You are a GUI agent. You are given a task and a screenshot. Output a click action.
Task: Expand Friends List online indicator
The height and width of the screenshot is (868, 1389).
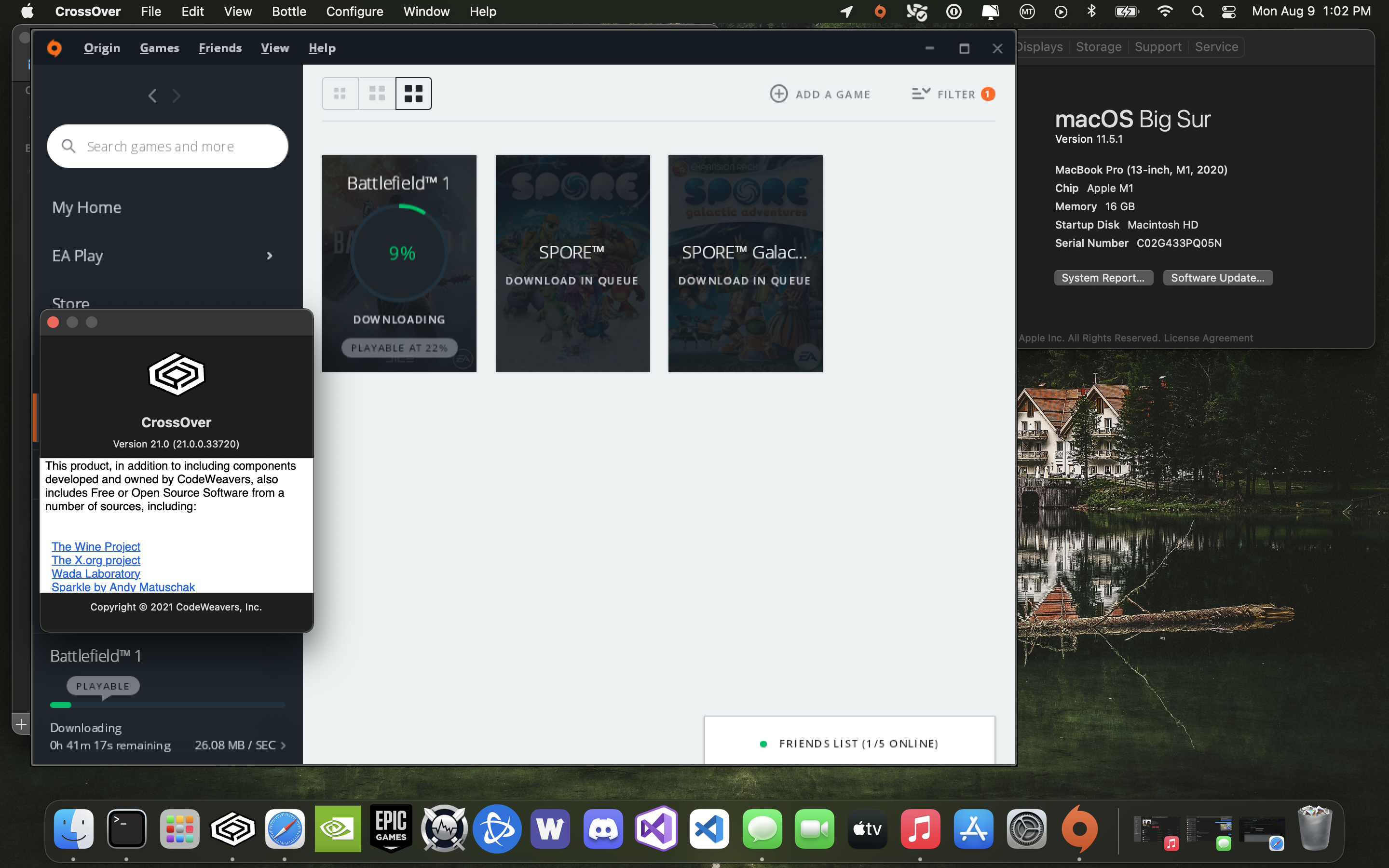[762, 743]
